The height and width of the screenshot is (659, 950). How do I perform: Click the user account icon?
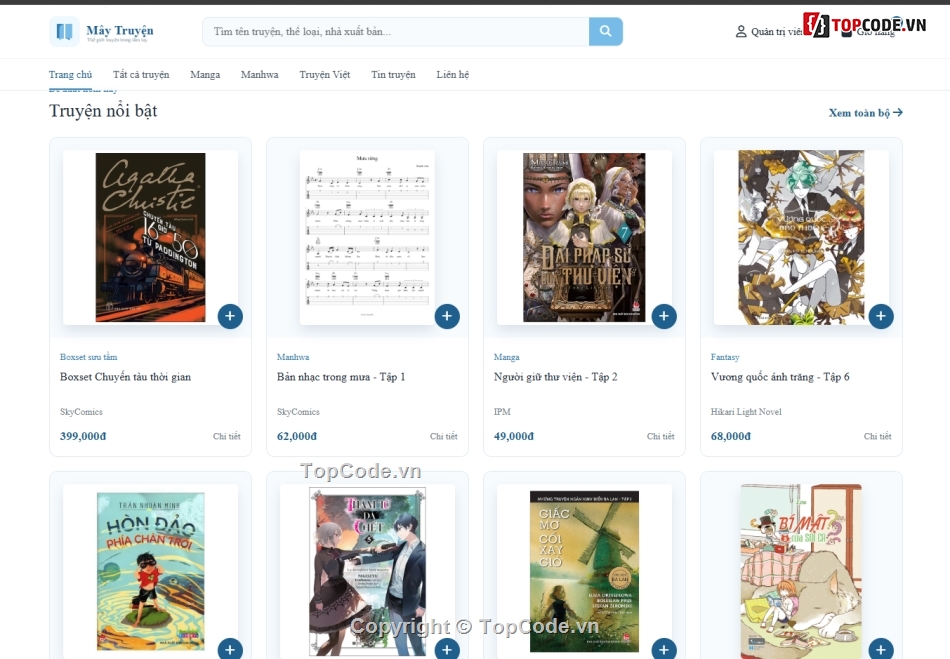click(740, 31)
